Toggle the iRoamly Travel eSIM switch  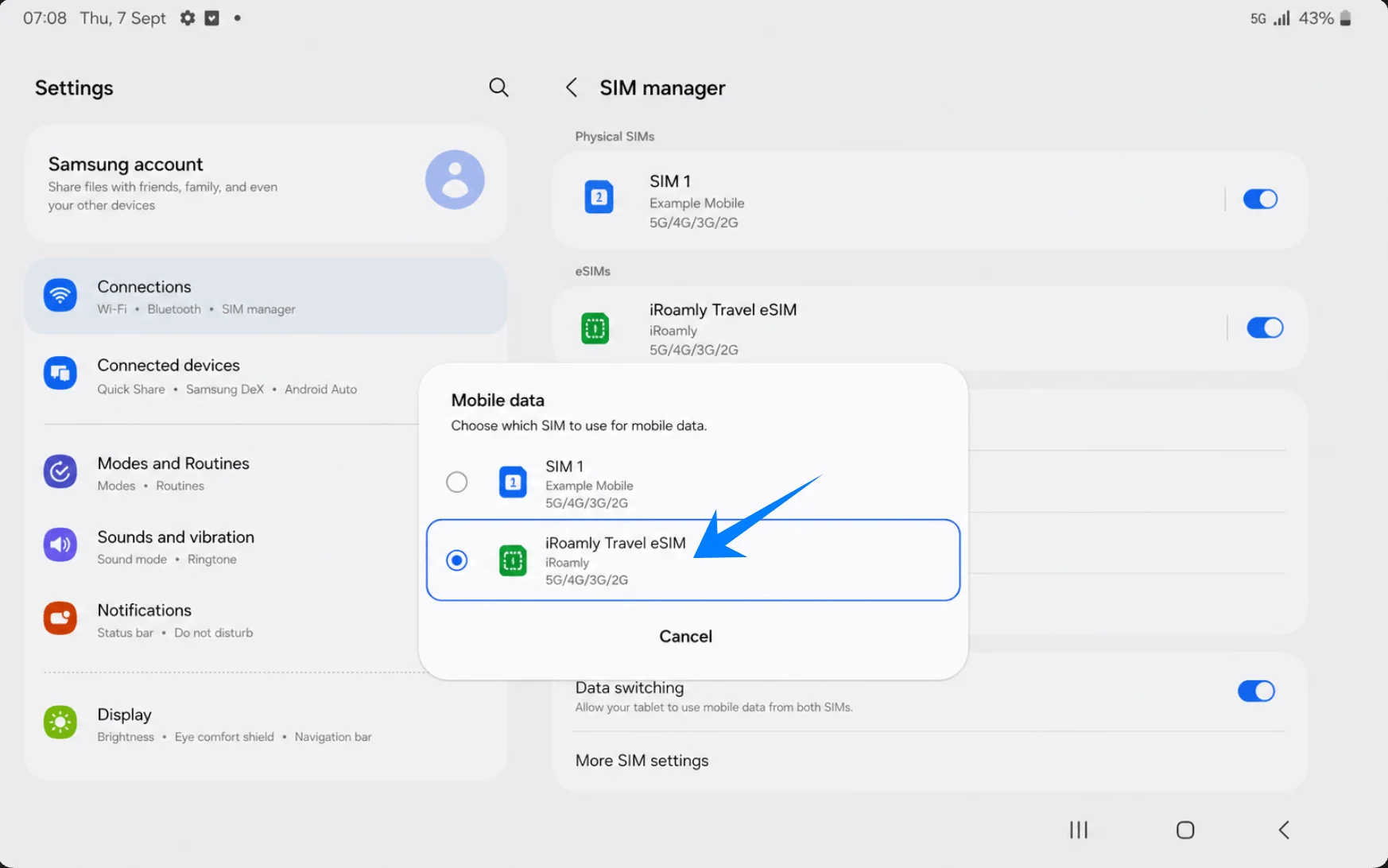pos(1265,327)
